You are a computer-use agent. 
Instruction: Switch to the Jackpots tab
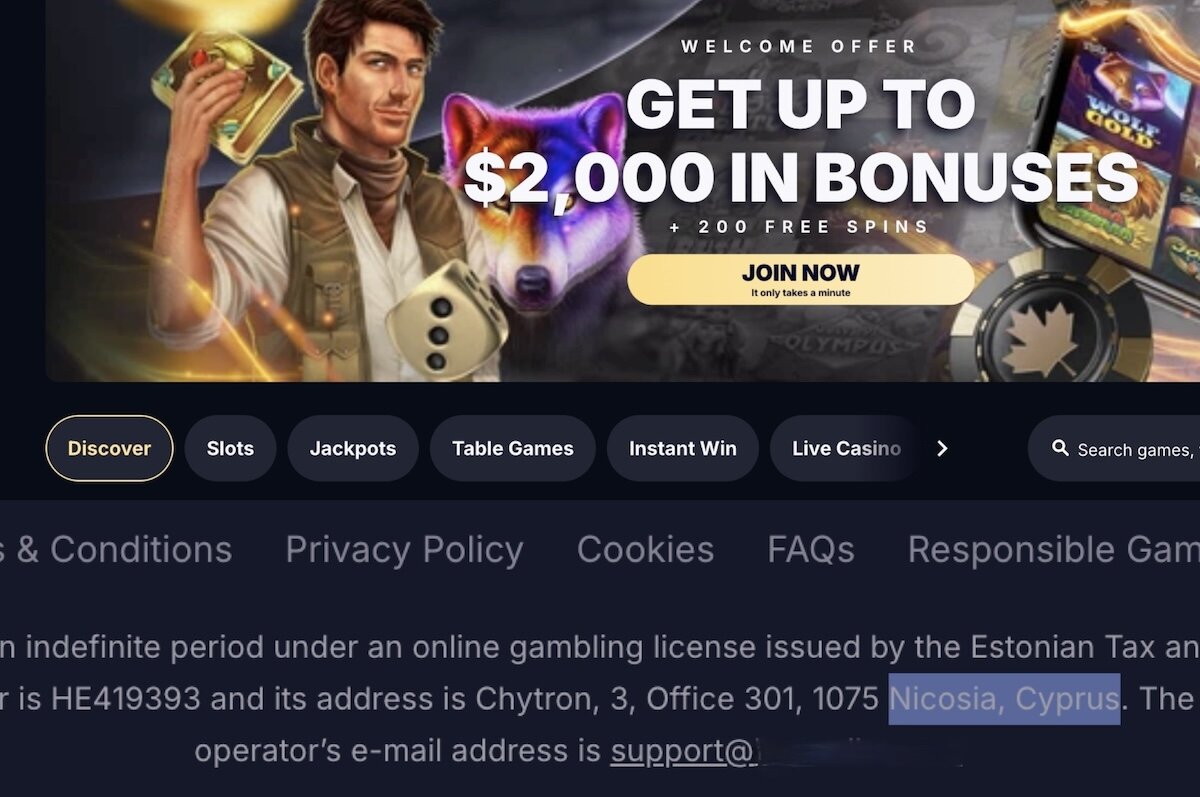353,448
